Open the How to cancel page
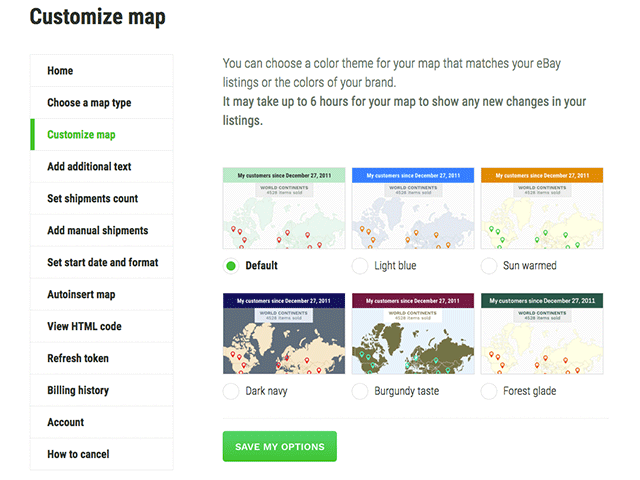 [x=78, y=454]
